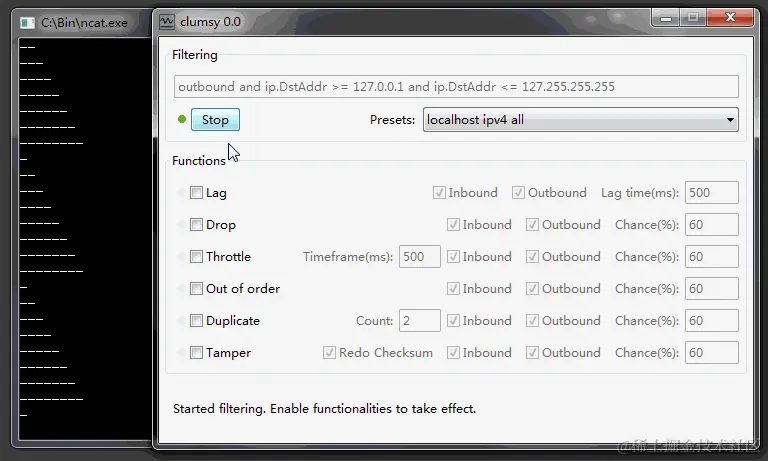The width and height of the screenshot is (768, 461).
Task: Click the Presets label
Action: [x=392, y=120]
